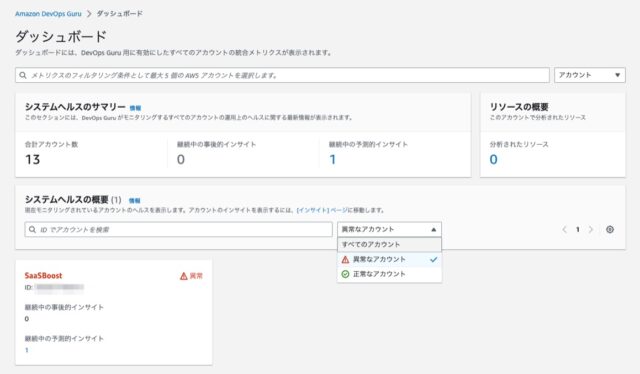Open the アカウント dropdown at top right
640x374 pixels.
(589, 75)
